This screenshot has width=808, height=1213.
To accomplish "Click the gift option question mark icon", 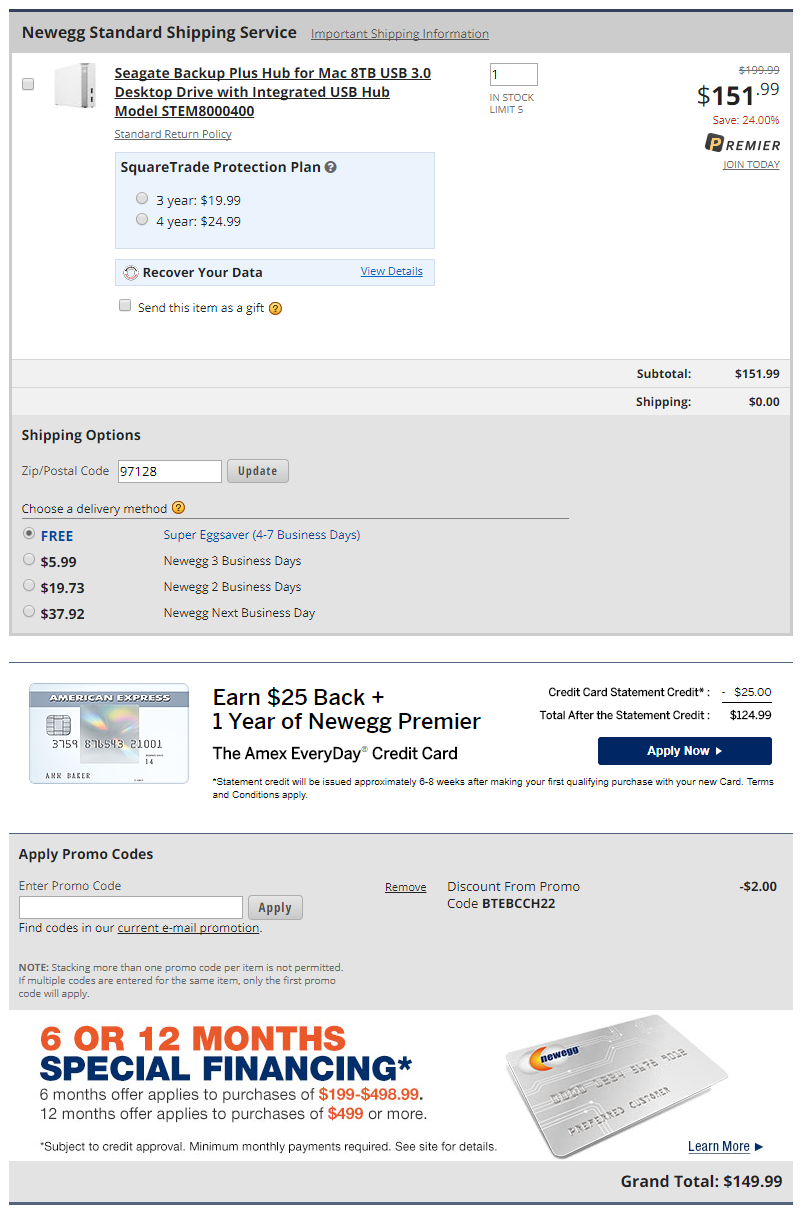I will point(276,308).
